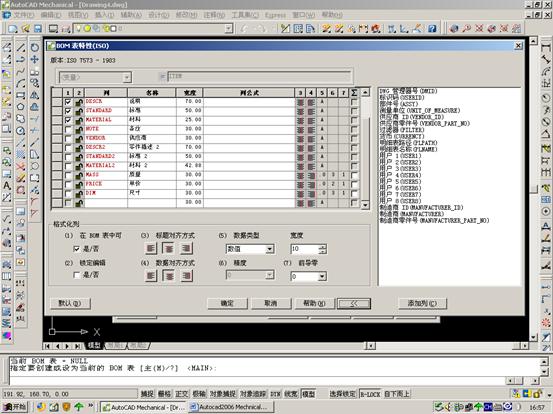Open the Express menu
The height and width of the screenshot is (414, 553).
tap(275, 15)
